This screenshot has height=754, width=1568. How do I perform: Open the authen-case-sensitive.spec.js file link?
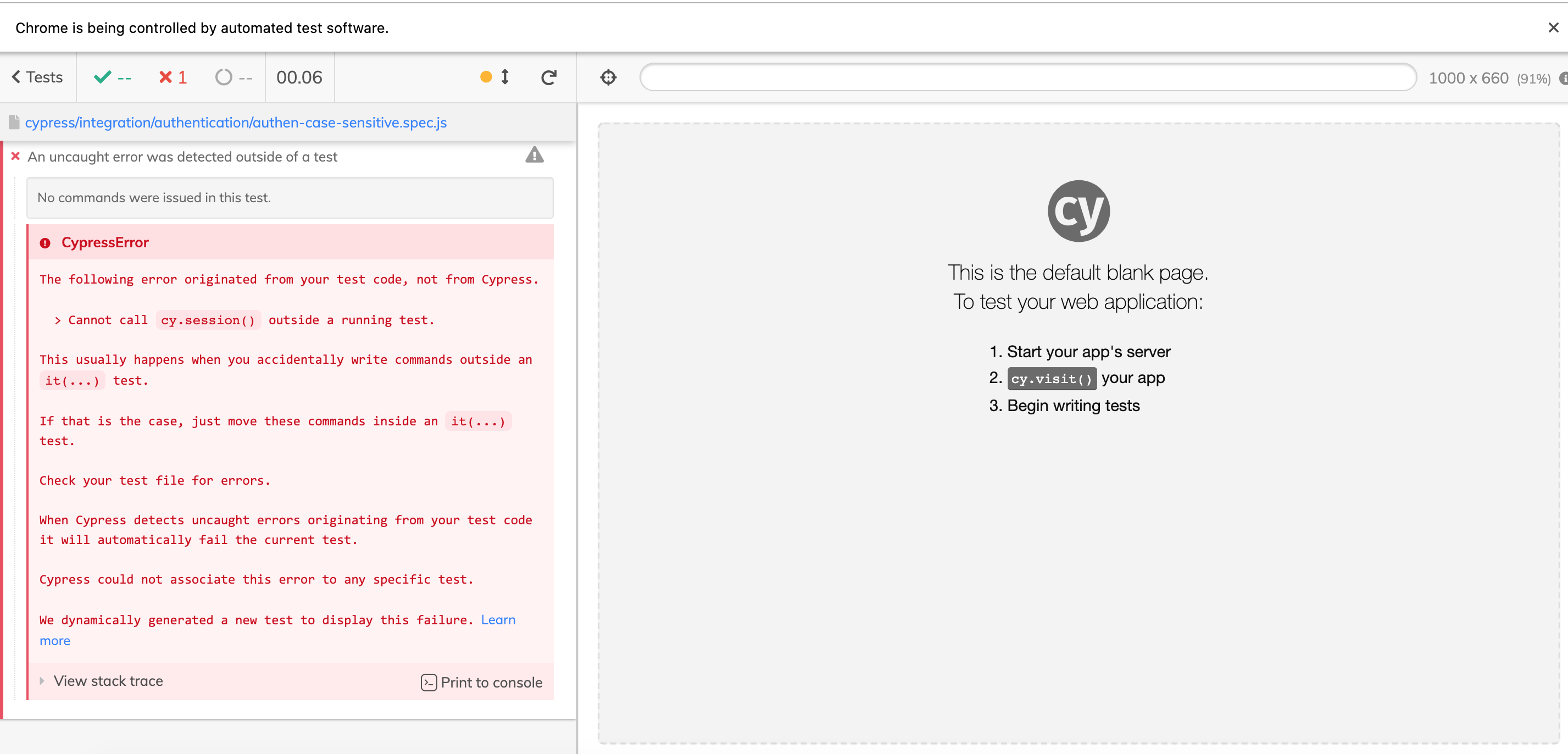[236, 123]
